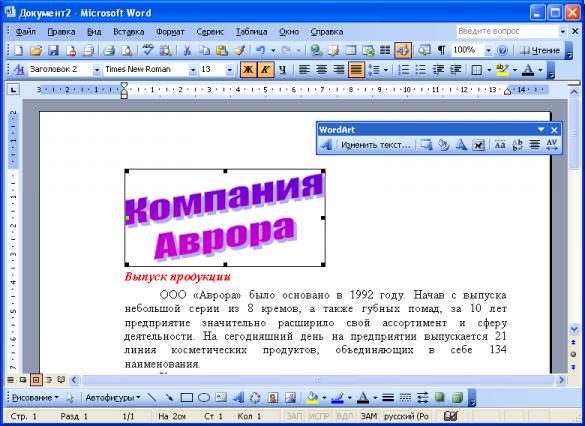Screen dimensions: 585x426
Task: Apply font color from Formatting toolbar
Action: point(528,70)
